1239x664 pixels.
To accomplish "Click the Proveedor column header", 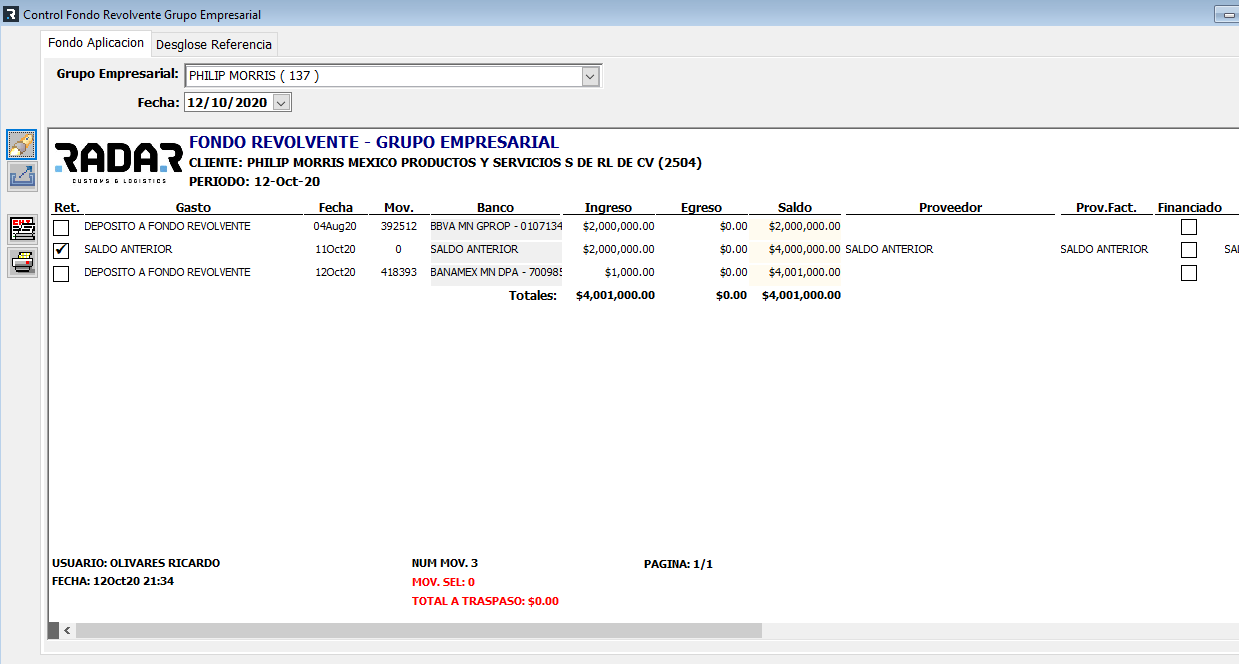I will pos(951,207).
